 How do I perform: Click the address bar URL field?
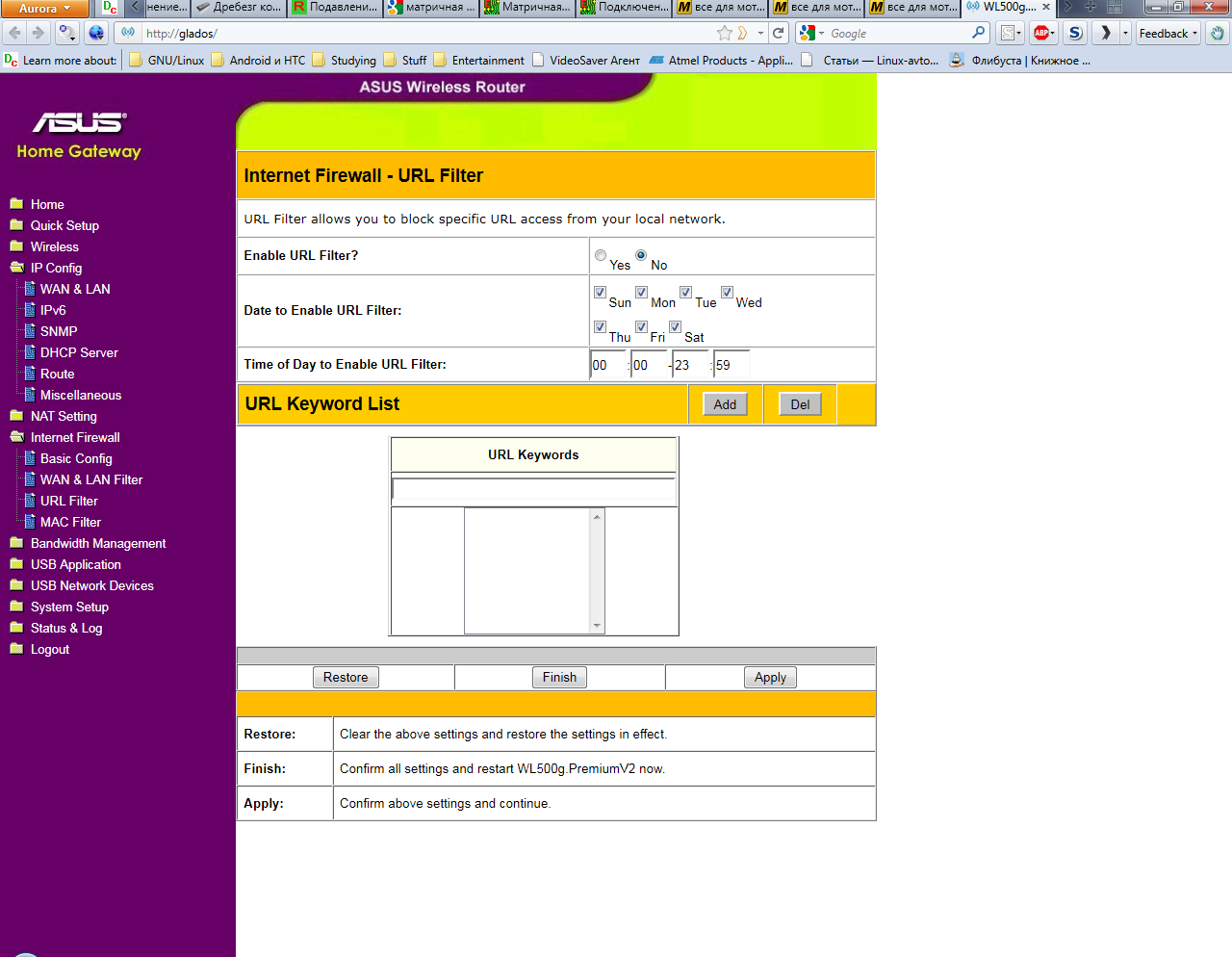coord(428,33)
